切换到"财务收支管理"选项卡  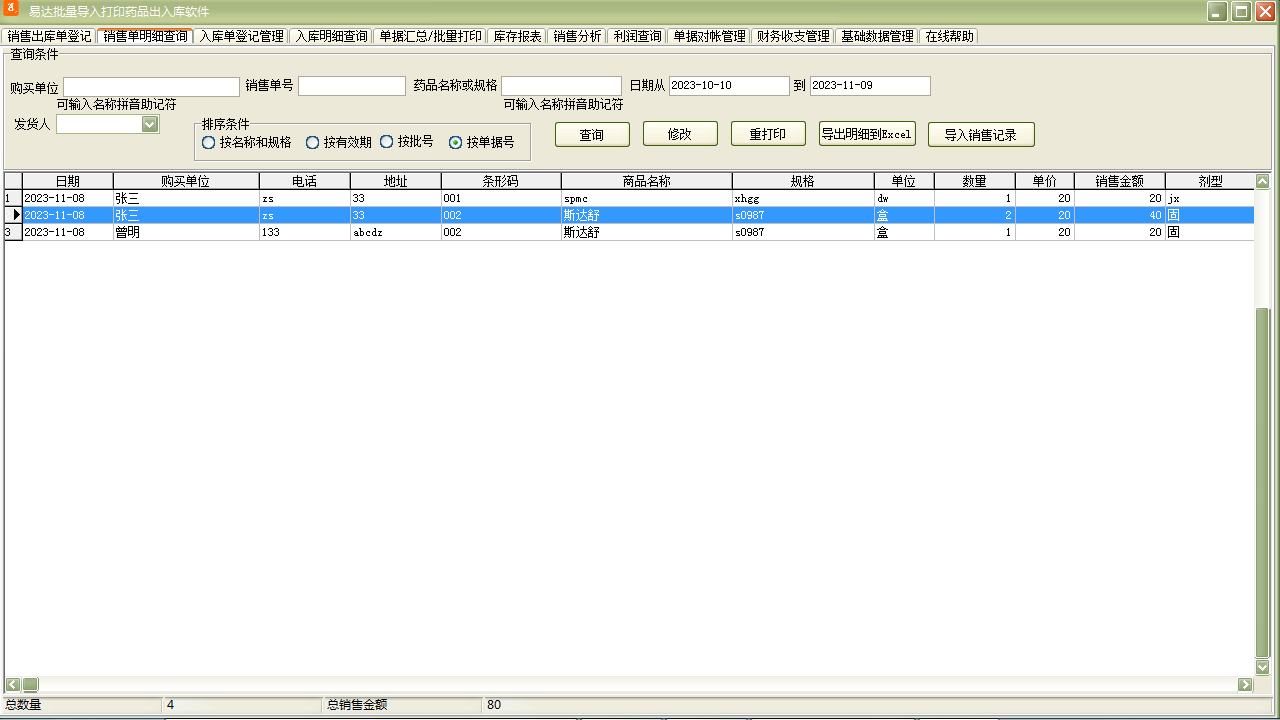(789, 35)
